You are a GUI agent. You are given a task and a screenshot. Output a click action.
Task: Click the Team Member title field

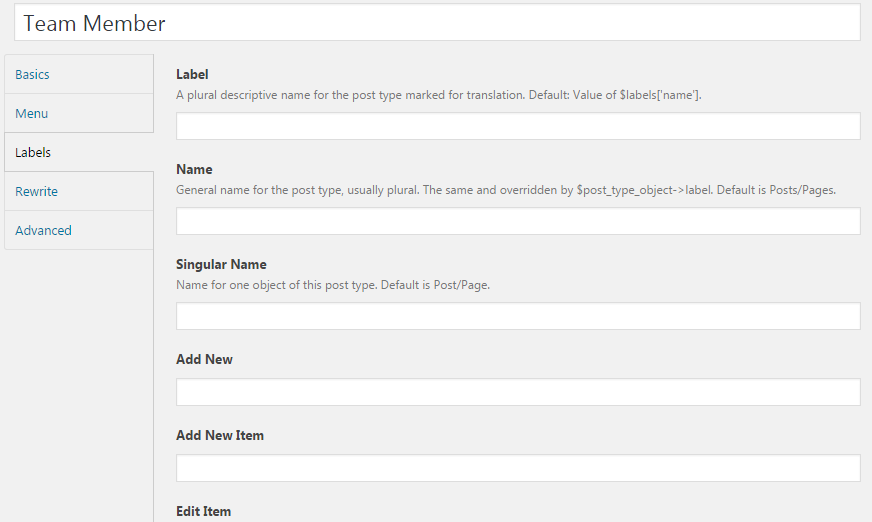point(437,23)
